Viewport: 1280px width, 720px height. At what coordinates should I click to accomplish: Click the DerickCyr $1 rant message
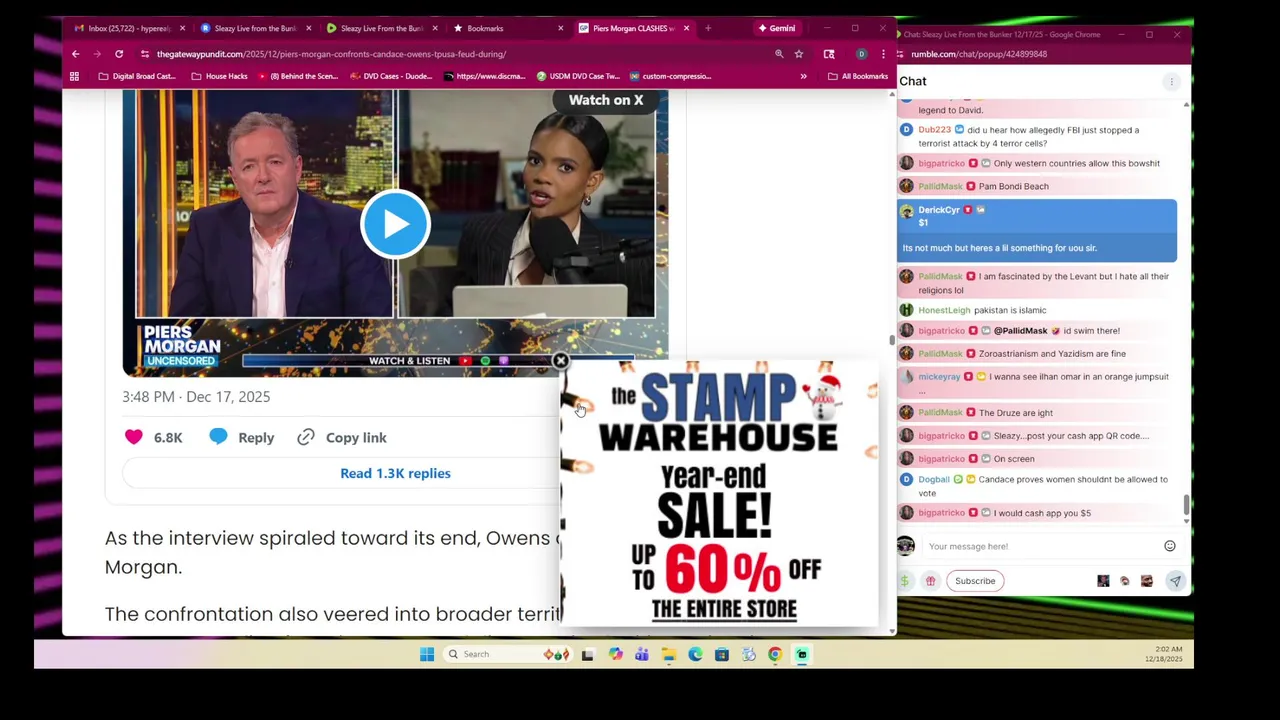(x=1037, y=230)
